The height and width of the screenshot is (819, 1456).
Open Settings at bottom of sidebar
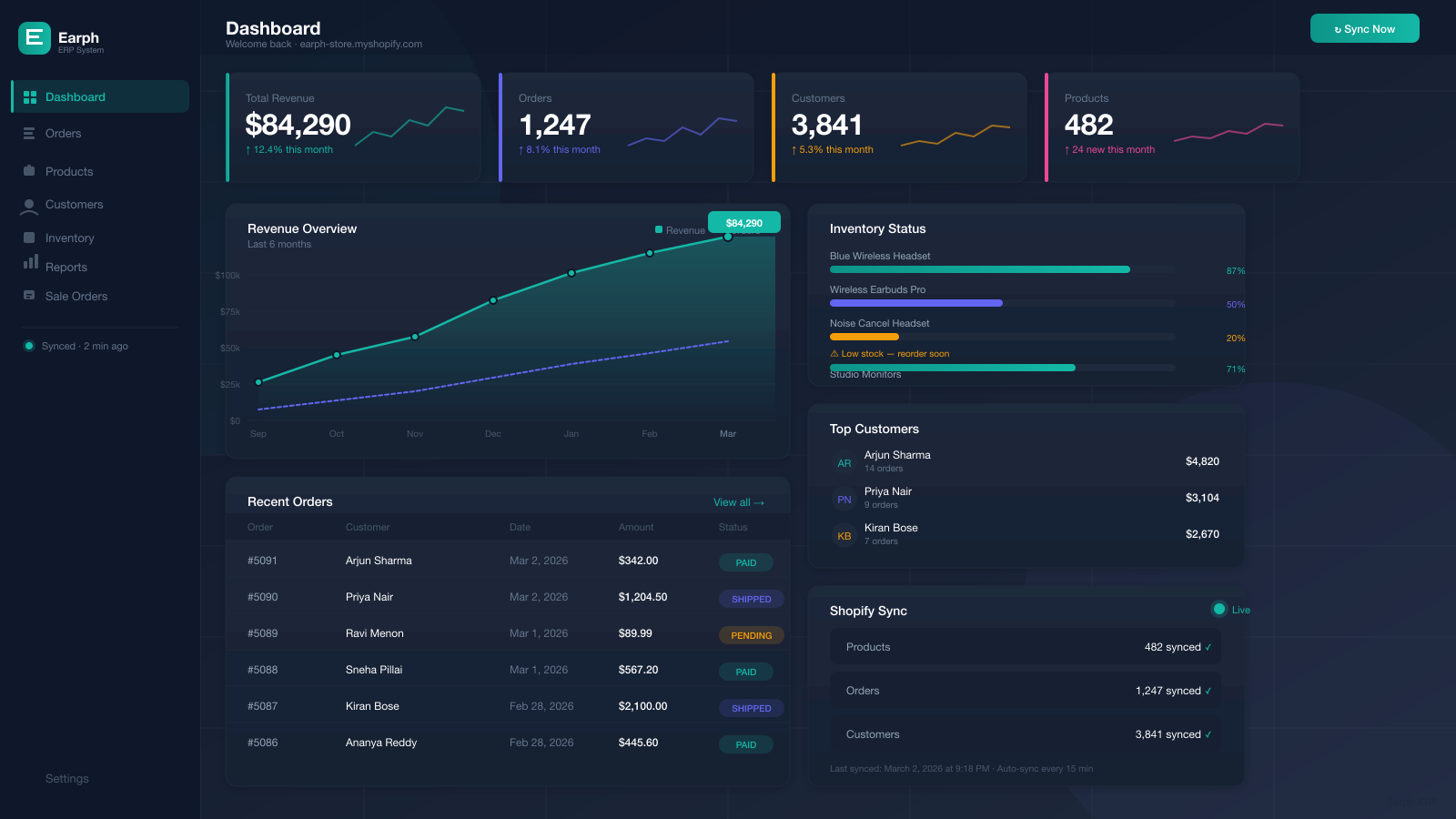[x=66, y=778]
